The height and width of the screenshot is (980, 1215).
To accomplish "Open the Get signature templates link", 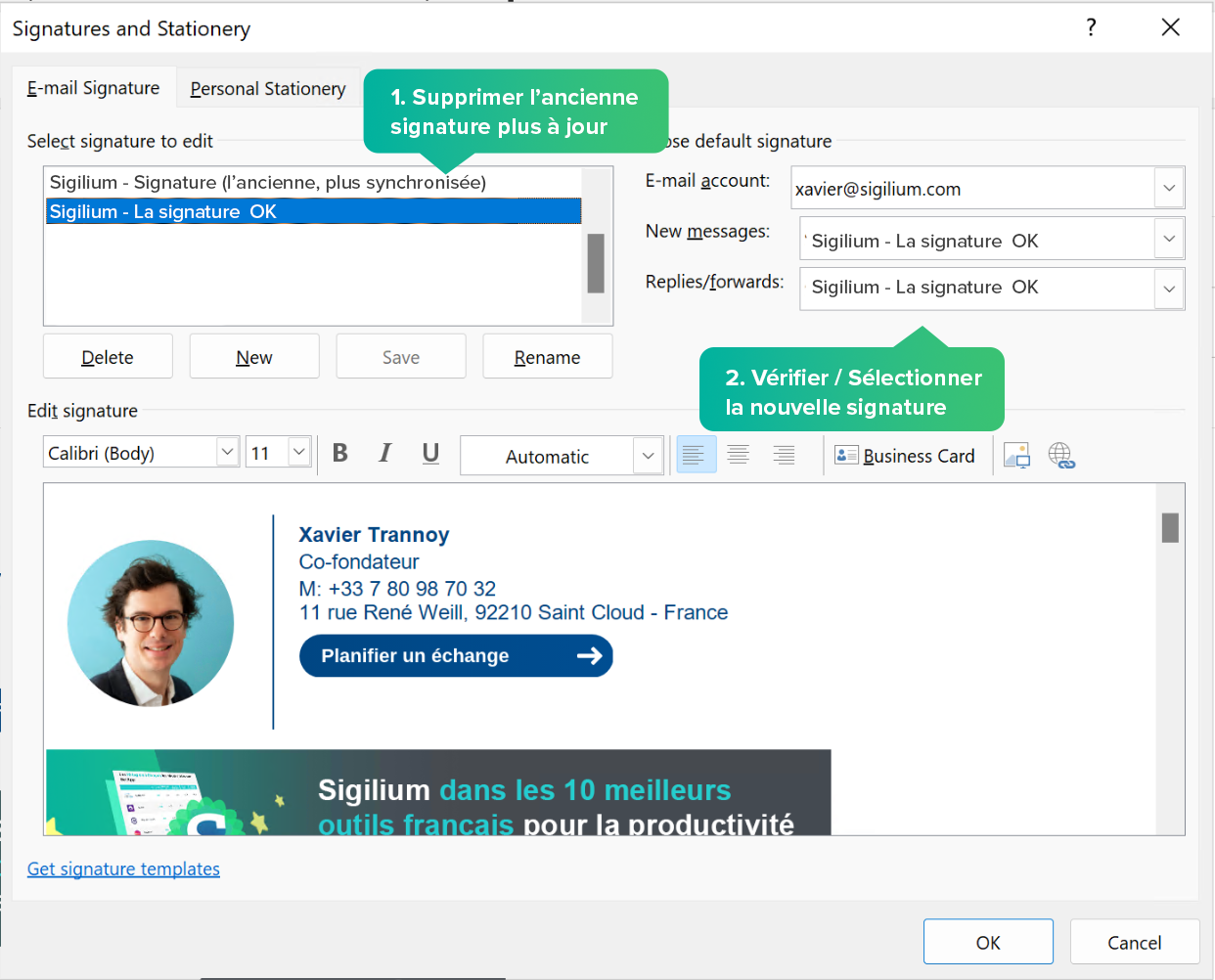I will 123,869.
